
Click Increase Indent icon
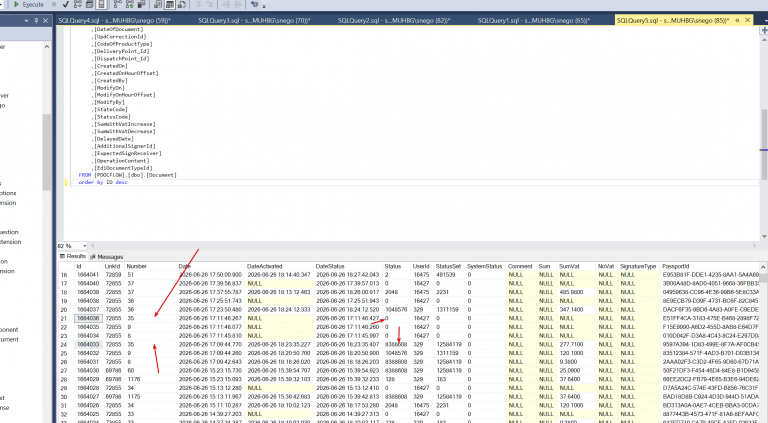(238, 4)
